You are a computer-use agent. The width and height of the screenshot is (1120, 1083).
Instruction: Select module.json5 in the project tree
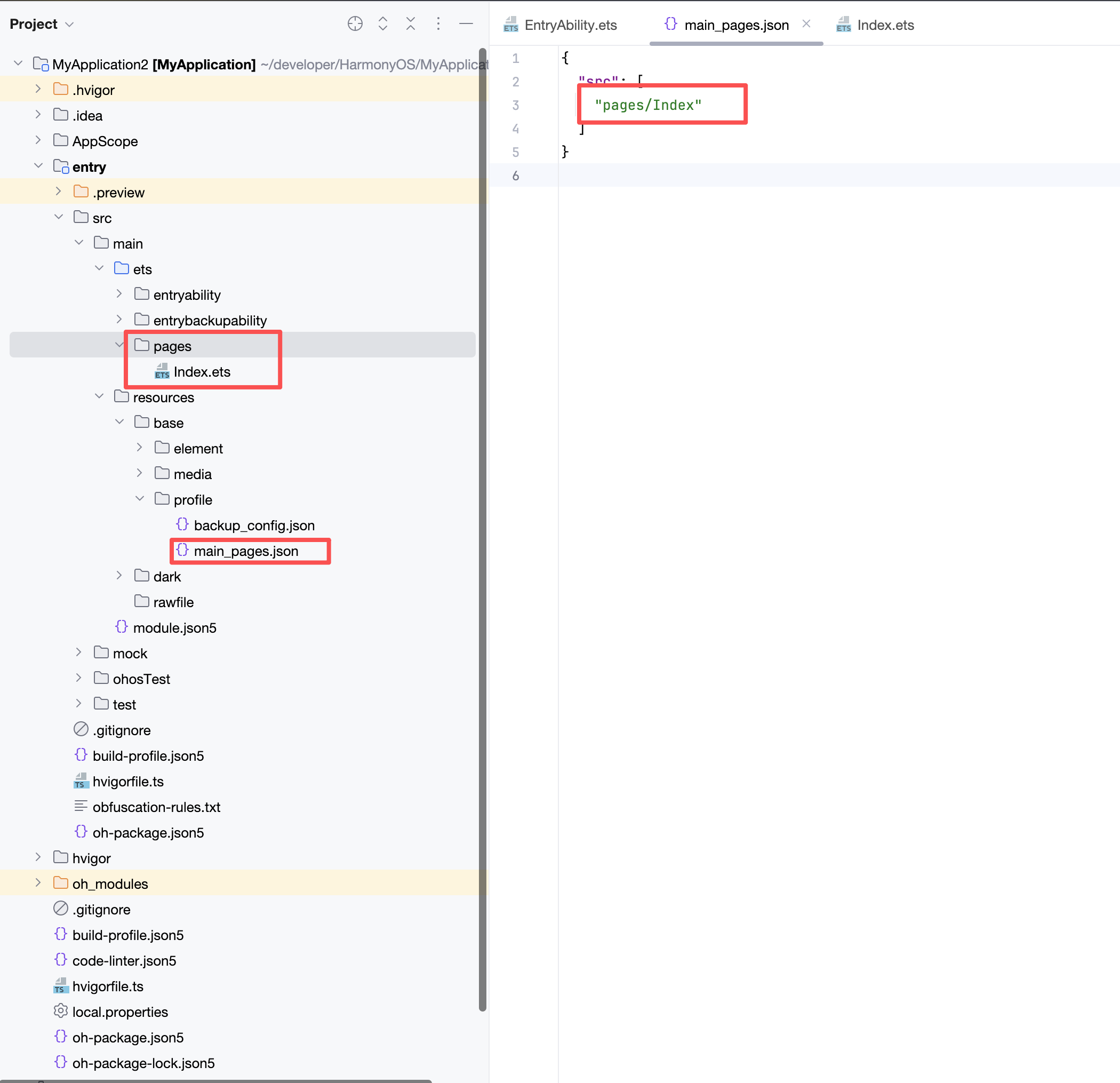174,627
